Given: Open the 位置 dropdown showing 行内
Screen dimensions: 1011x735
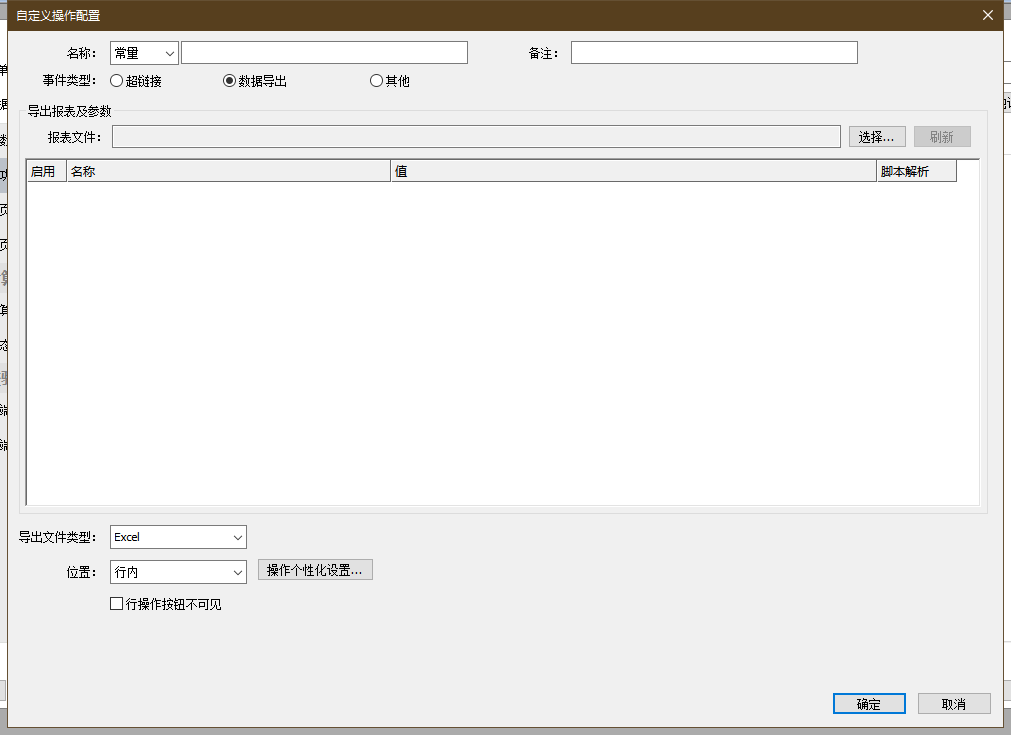Looking at the screenshot, I should point(178,572).
